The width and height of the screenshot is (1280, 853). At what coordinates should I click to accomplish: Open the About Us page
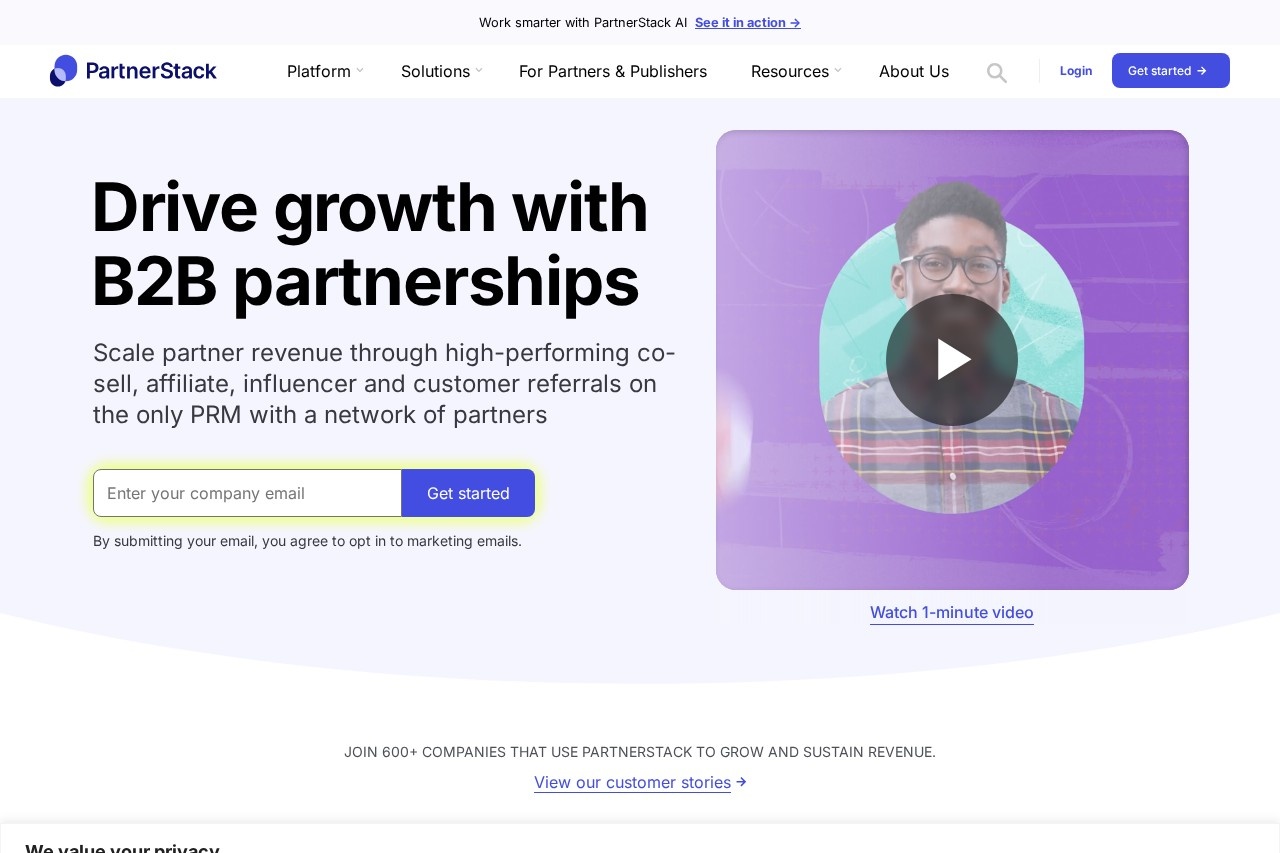click(x=914, y=71)
